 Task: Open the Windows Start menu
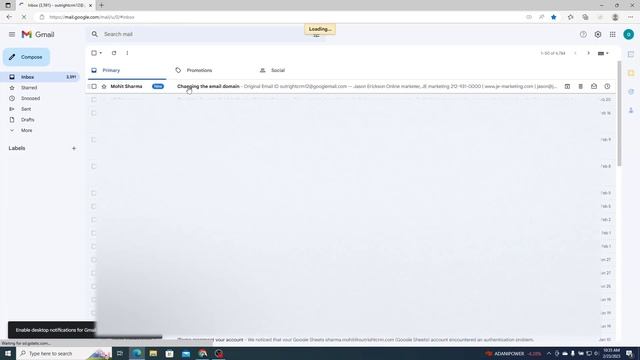point(7,353)
